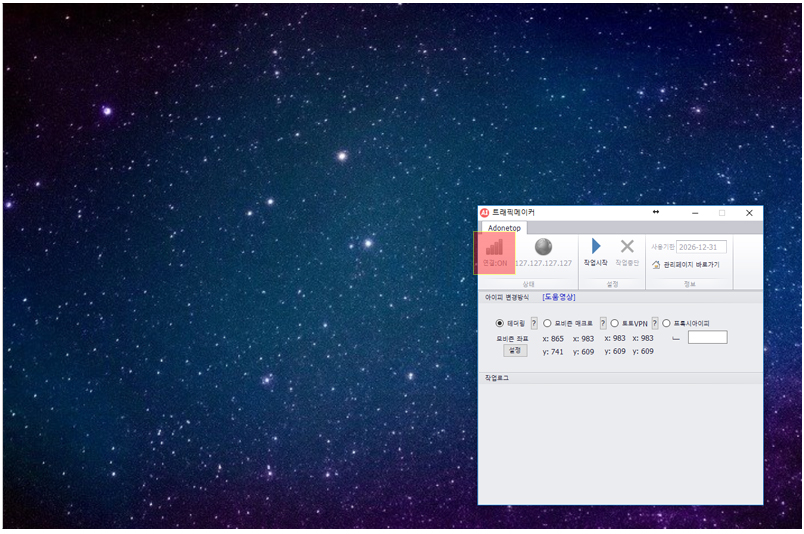Minimize the 트래픽메이커 window
The height and width of the screenshot is (534, 804).
(695, 213)
